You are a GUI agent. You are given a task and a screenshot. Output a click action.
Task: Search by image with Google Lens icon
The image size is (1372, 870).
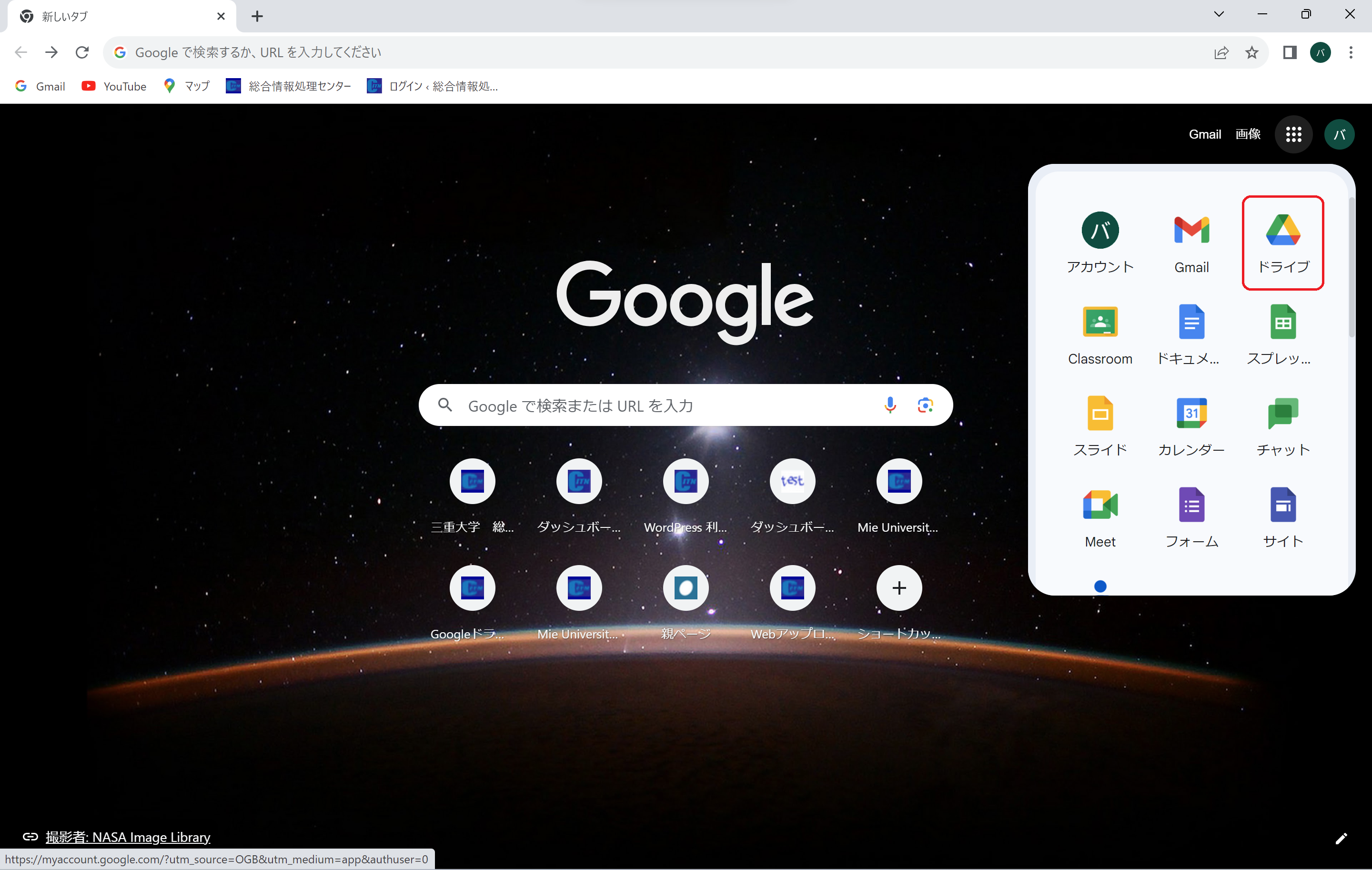[x=925, y=405]
